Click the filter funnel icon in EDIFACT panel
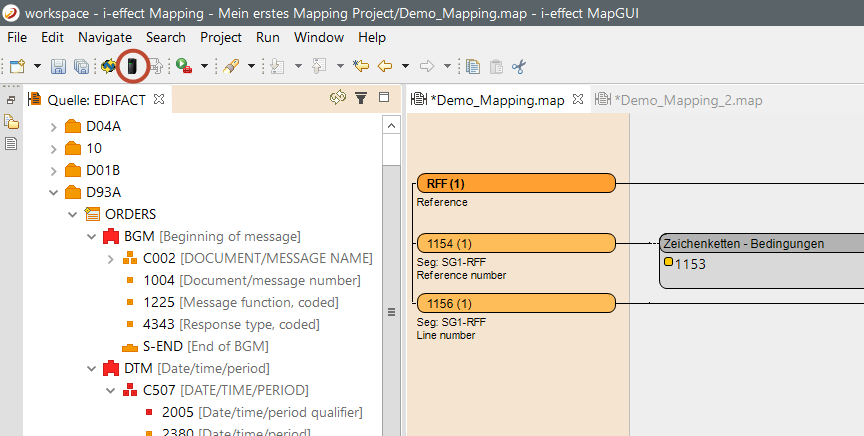This screenshot has height=436, width=864. (x=361, y=98)
